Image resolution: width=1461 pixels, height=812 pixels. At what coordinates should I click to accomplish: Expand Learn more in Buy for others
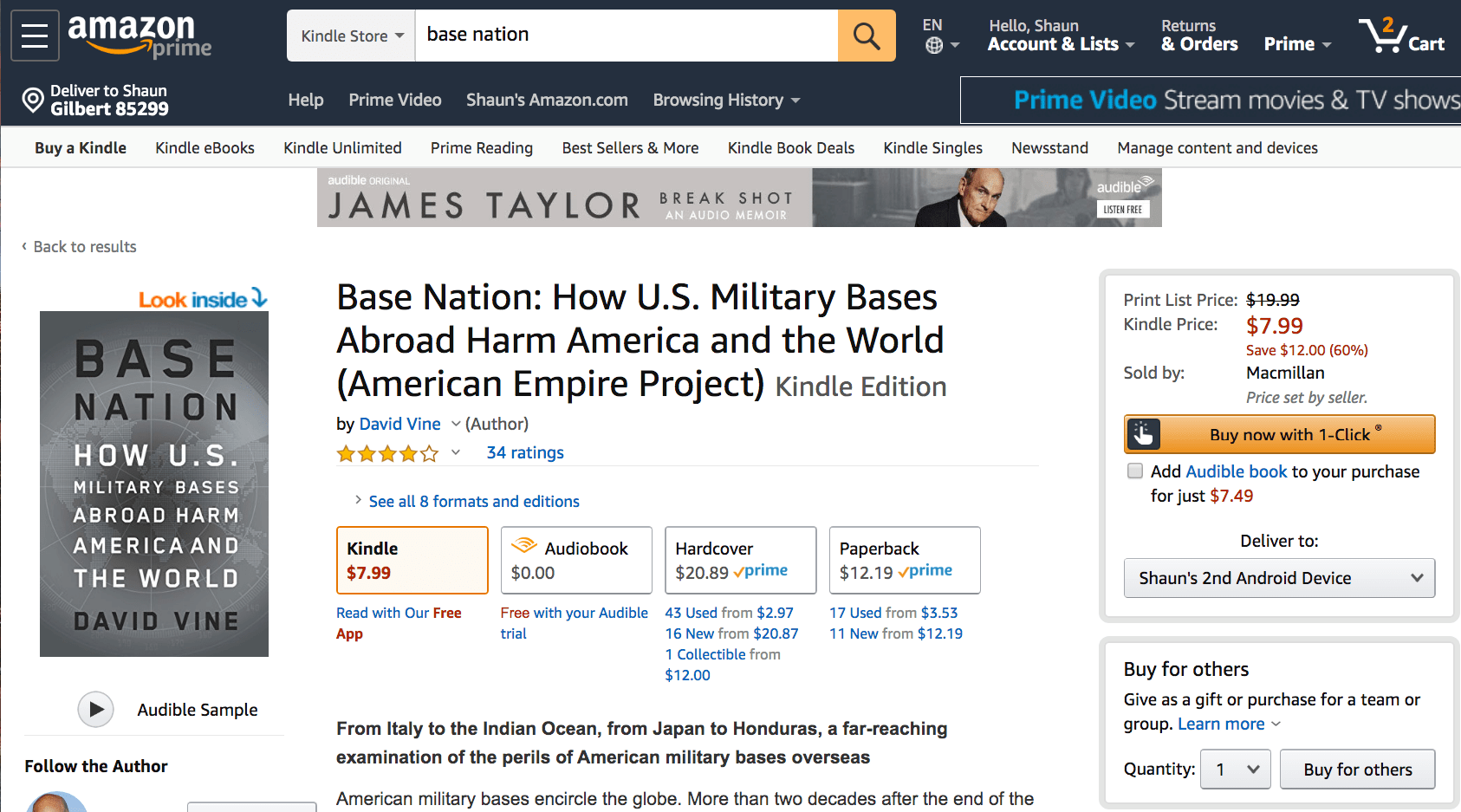[1229, 724]
